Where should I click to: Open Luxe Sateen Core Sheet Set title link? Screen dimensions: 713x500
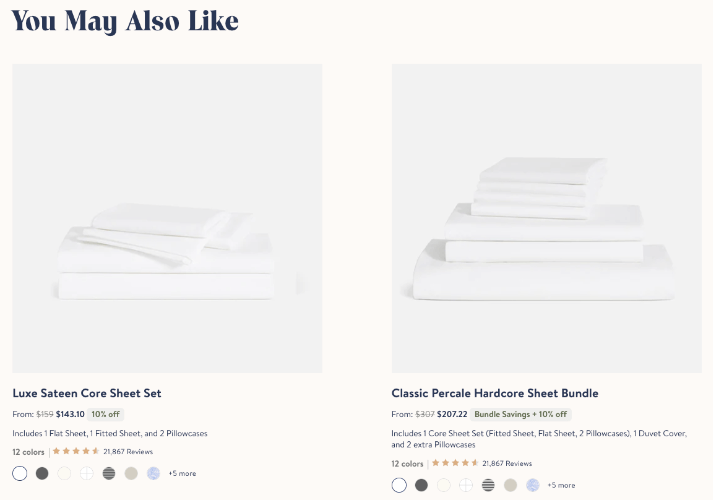pyautogui.click(x=87, y=393)
